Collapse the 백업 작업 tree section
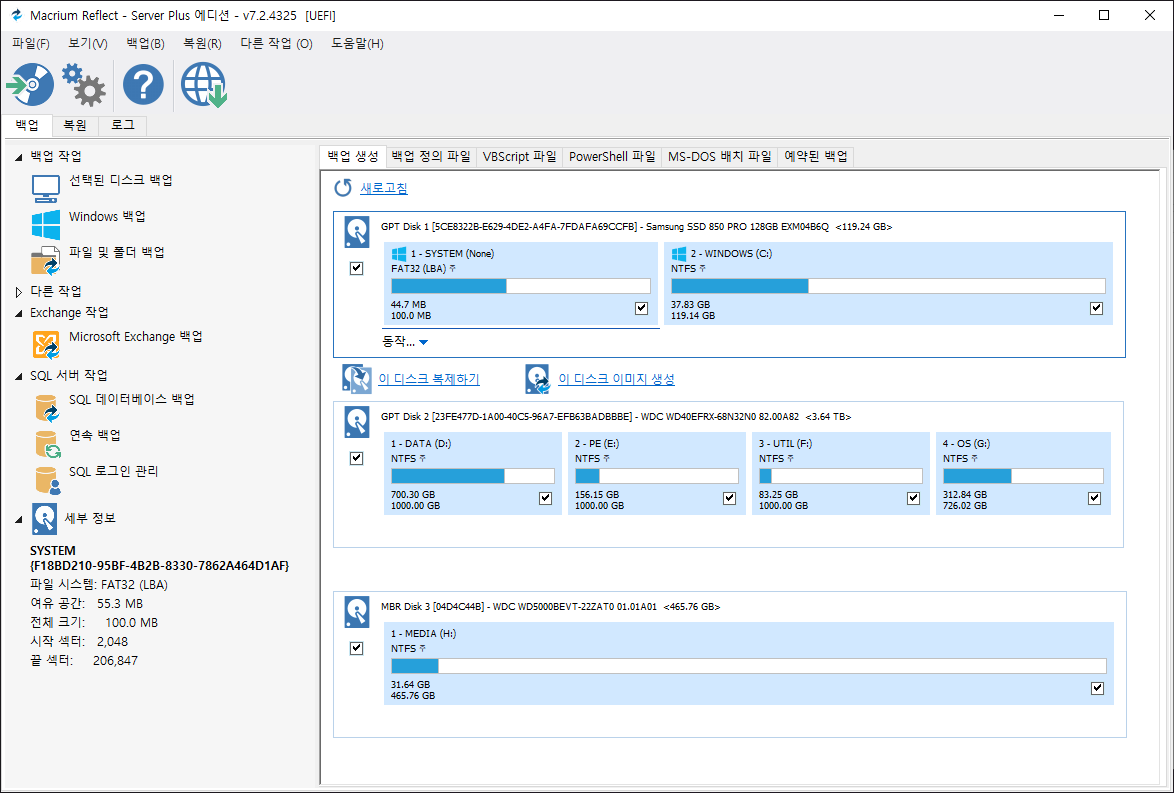The width and height of the screenshot is (1174, 793). (x=19, y=157)
